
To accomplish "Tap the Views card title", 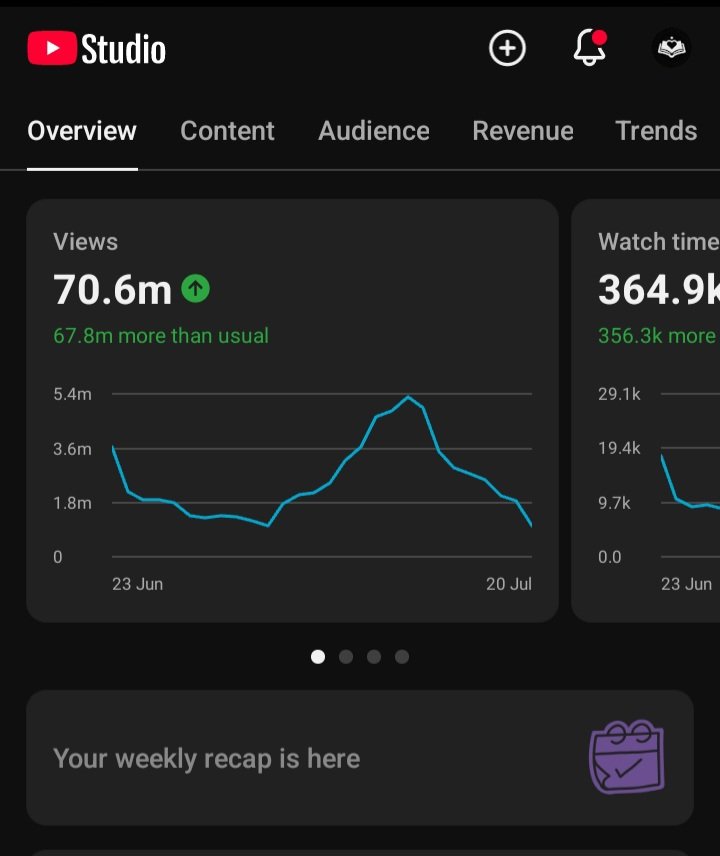I will coord(85,242).
